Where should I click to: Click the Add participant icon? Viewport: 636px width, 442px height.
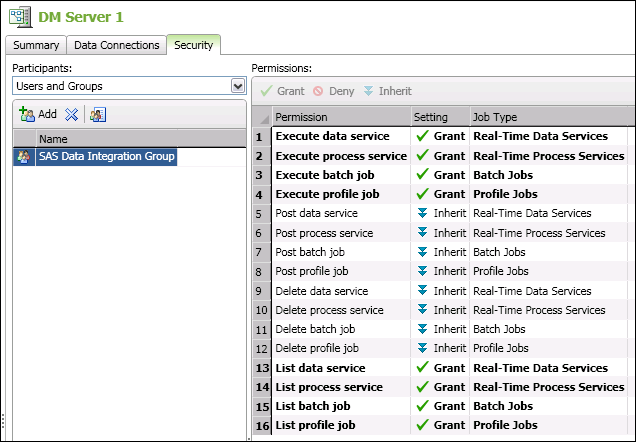(27, 115)
